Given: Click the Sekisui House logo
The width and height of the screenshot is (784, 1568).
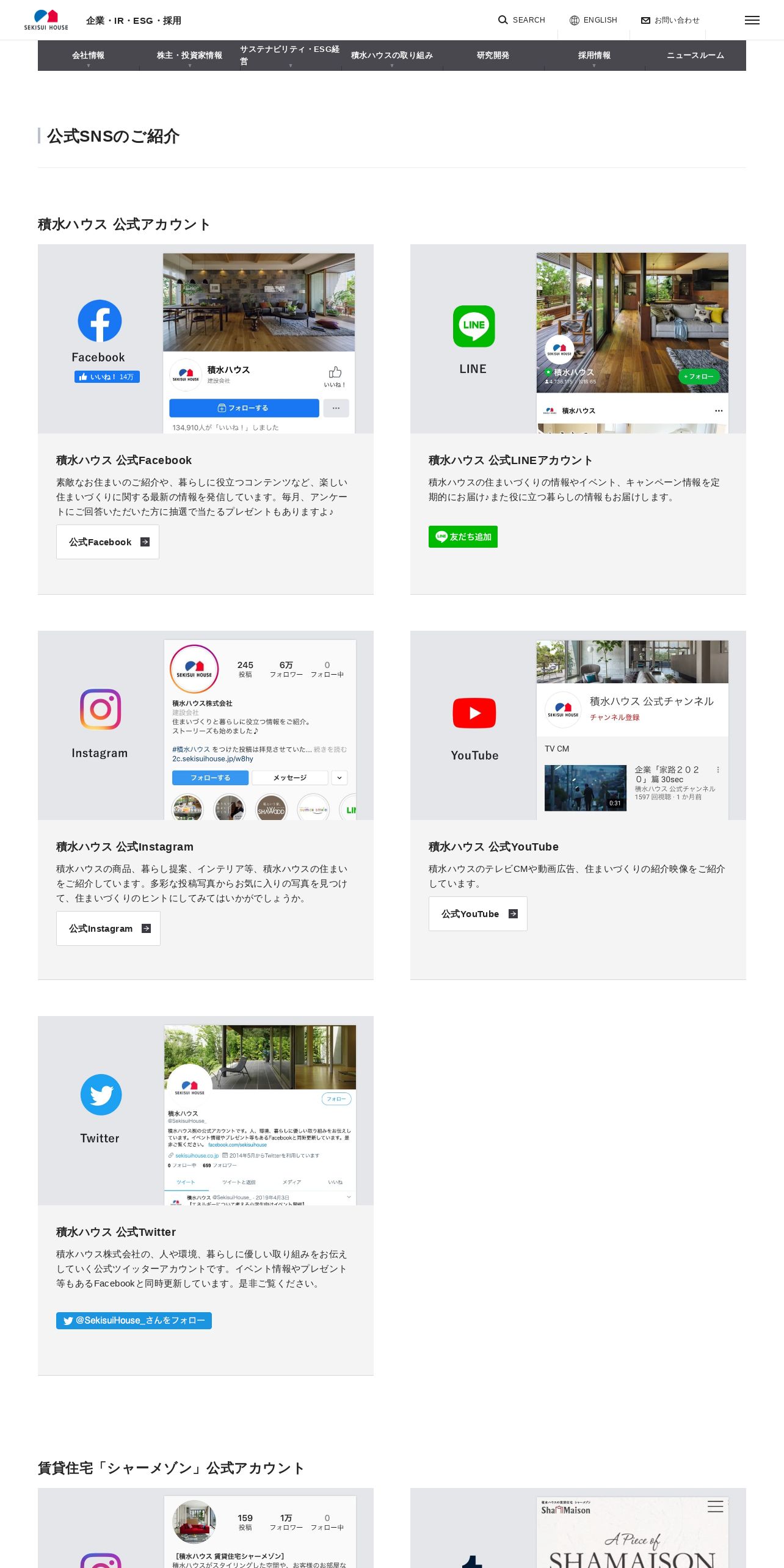Looking at the screenshot, I should tap(46, 20).
